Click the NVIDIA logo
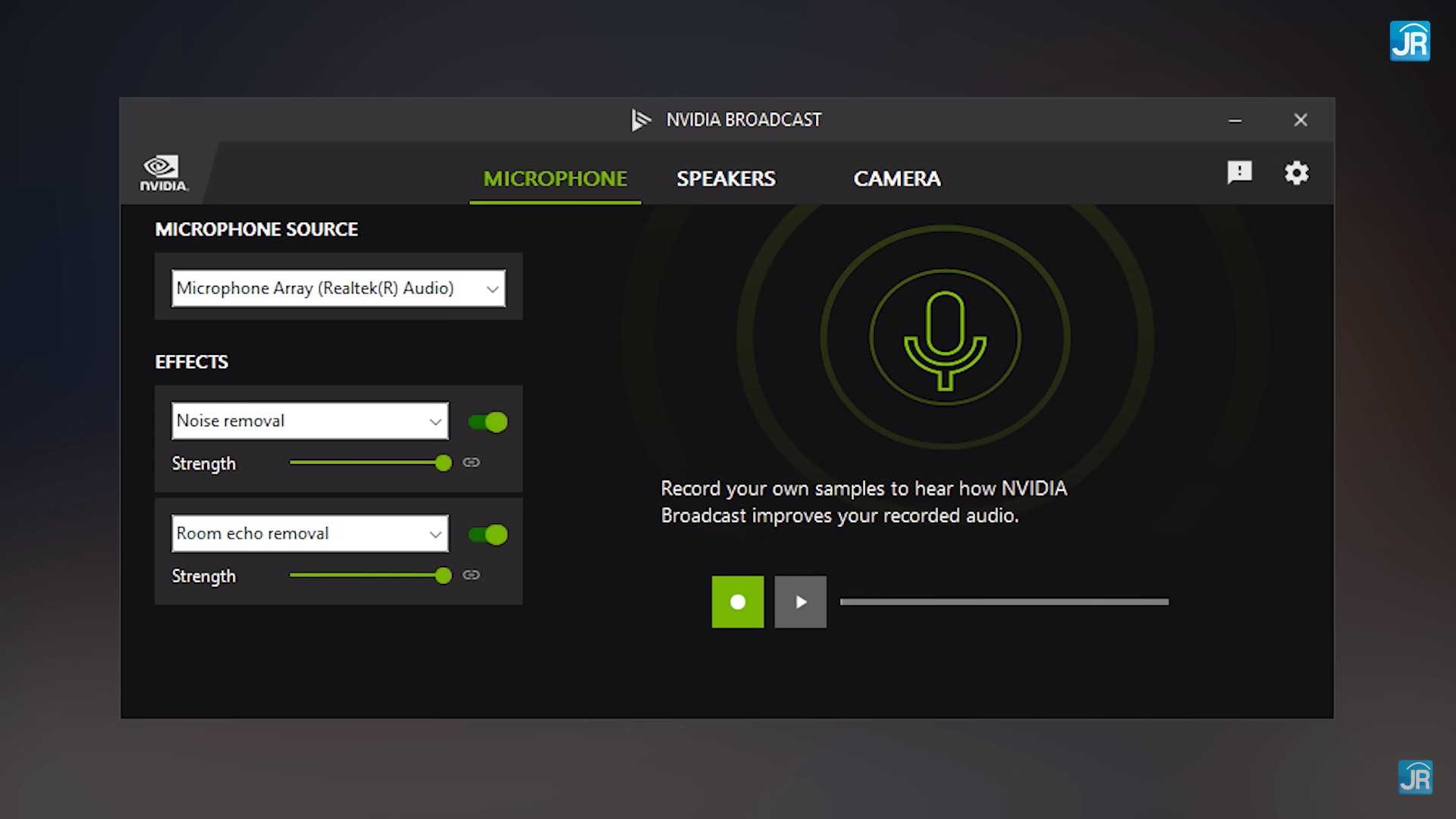This screenshot has height=819, width=1456. click(163, 174)
